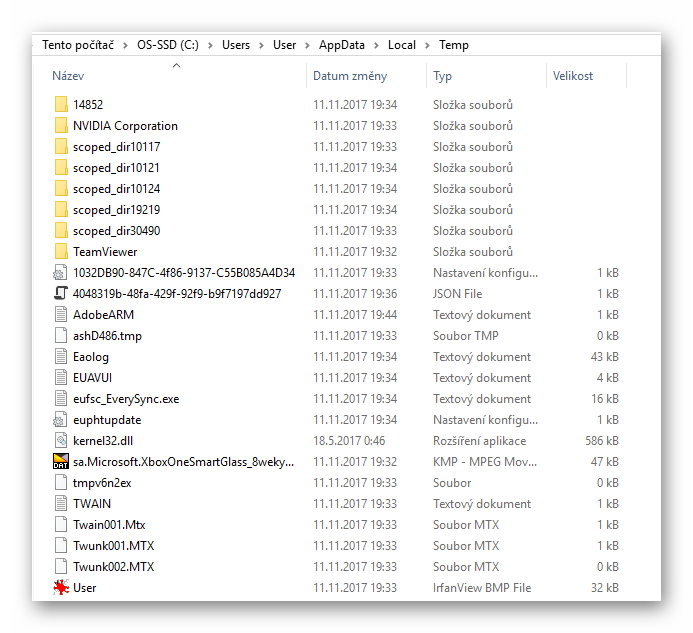Select the Twunk001.MTX file icon
Screen dimensions: 693x633
61,545
